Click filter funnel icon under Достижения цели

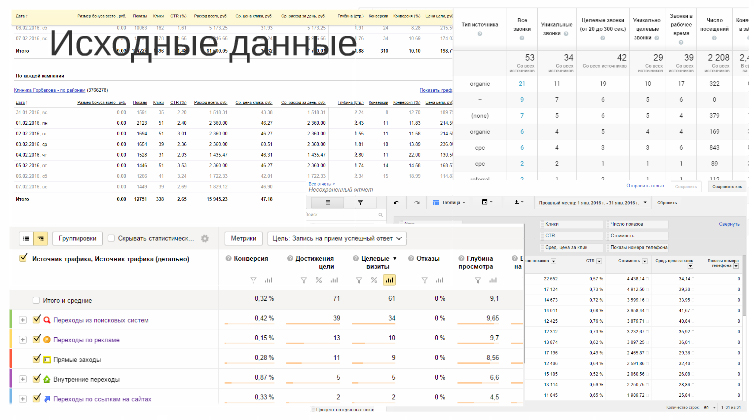(x=303, y=280)
